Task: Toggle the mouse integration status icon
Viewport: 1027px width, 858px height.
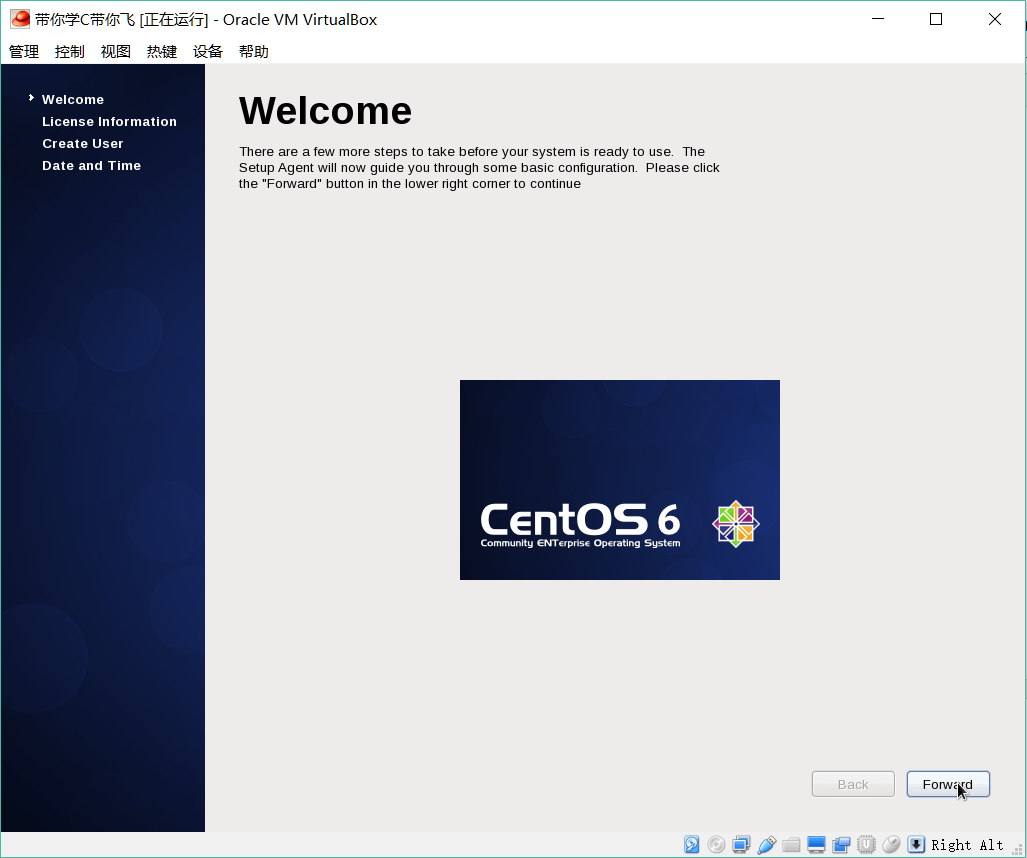Action: click(x=891, y=845)
